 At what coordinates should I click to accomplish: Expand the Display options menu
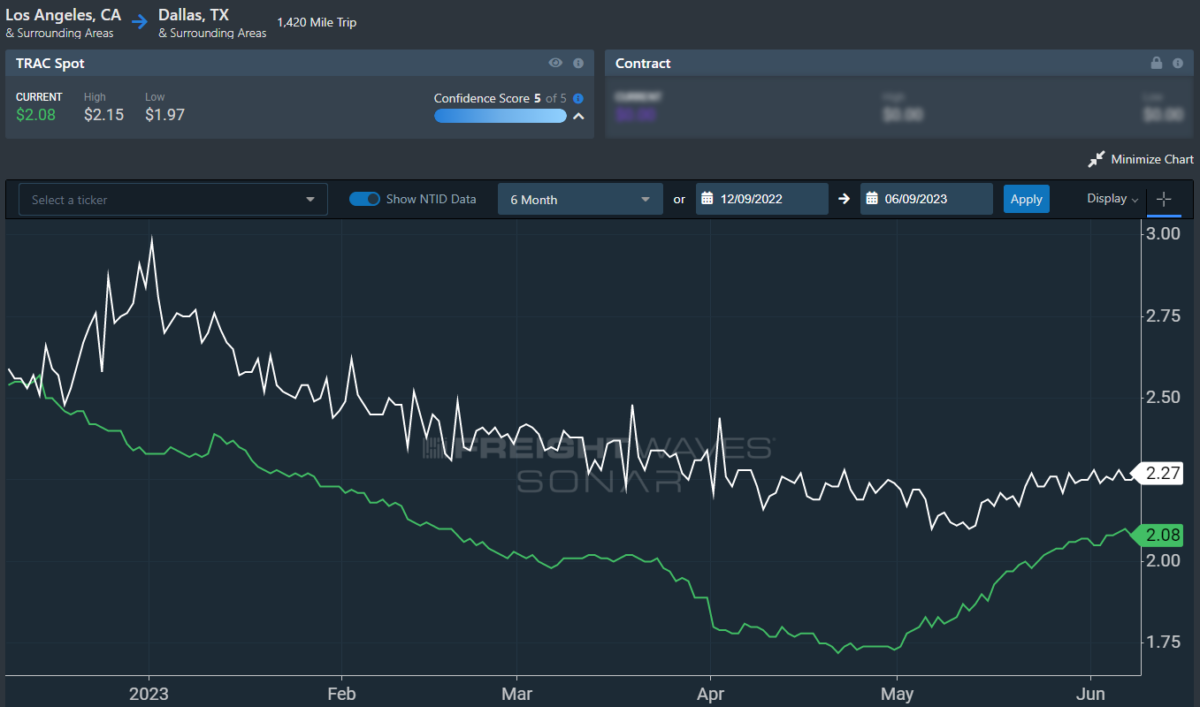(x=1112, y=199)
